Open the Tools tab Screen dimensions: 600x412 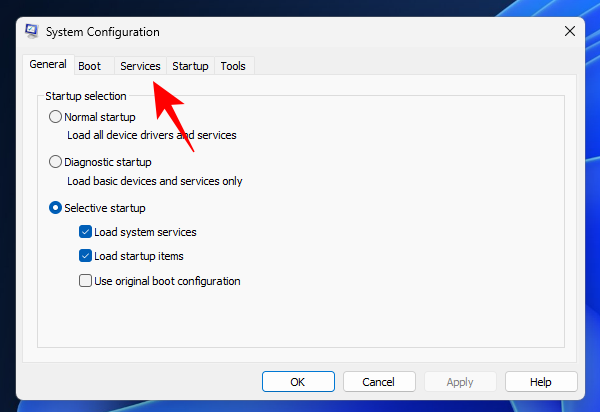pyautogui.click(x=234, y=66)
